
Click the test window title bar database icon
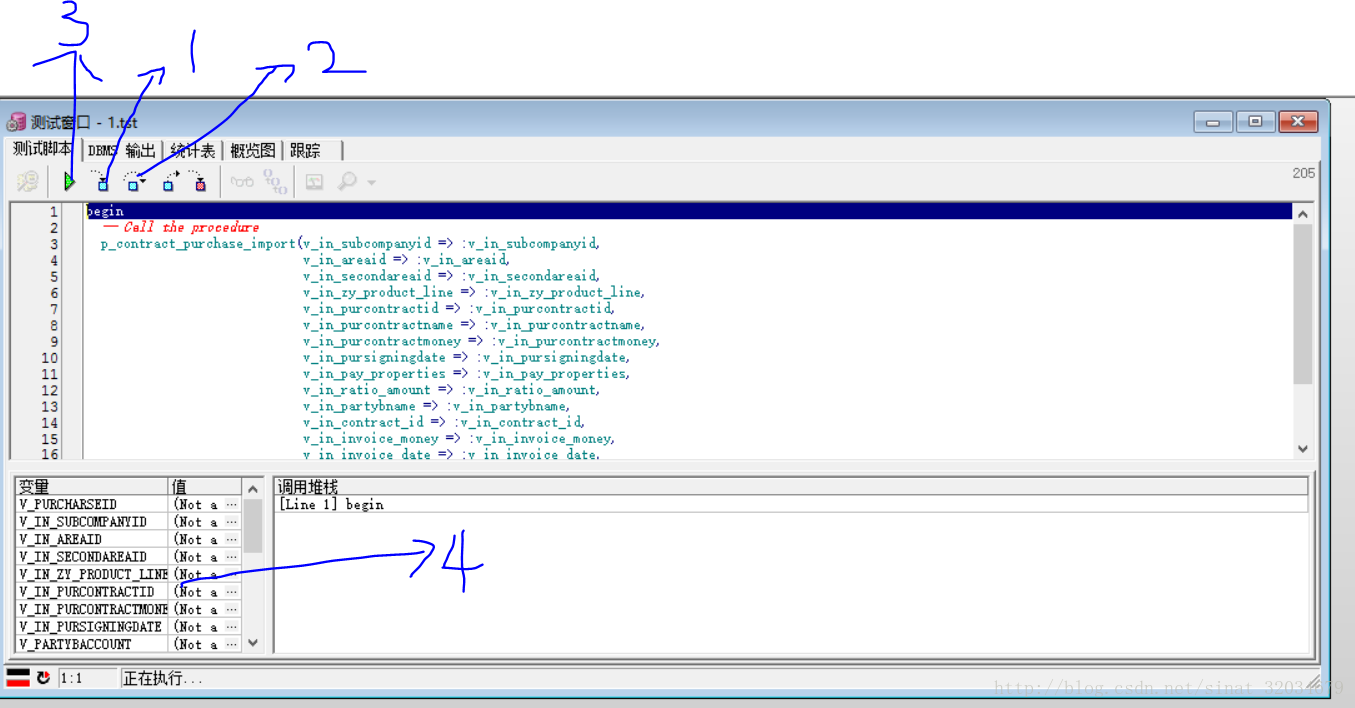[x=16, y=122]
